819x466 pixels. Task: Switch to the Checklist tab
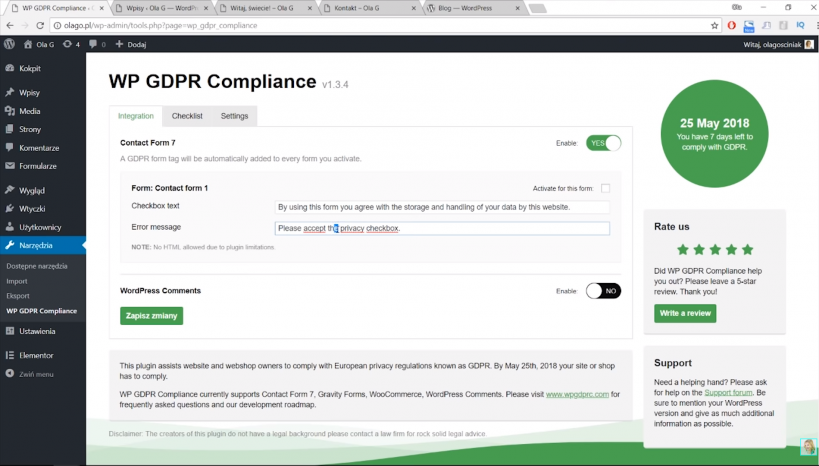coord(187,116)
